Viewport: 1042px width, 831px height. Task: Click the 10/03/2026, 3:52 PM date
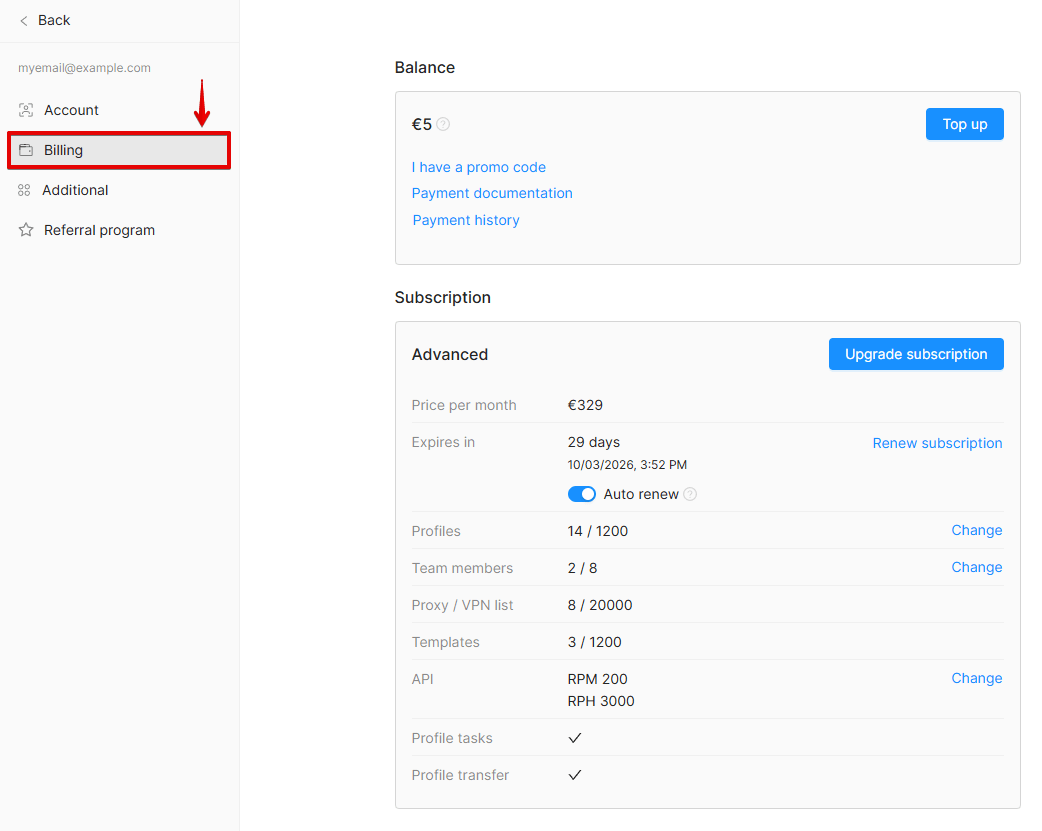point(627,465)
